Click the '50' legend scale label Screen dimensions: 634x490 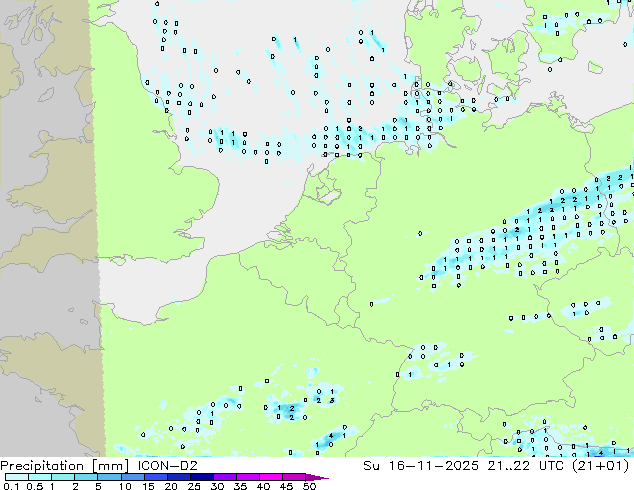309,486
